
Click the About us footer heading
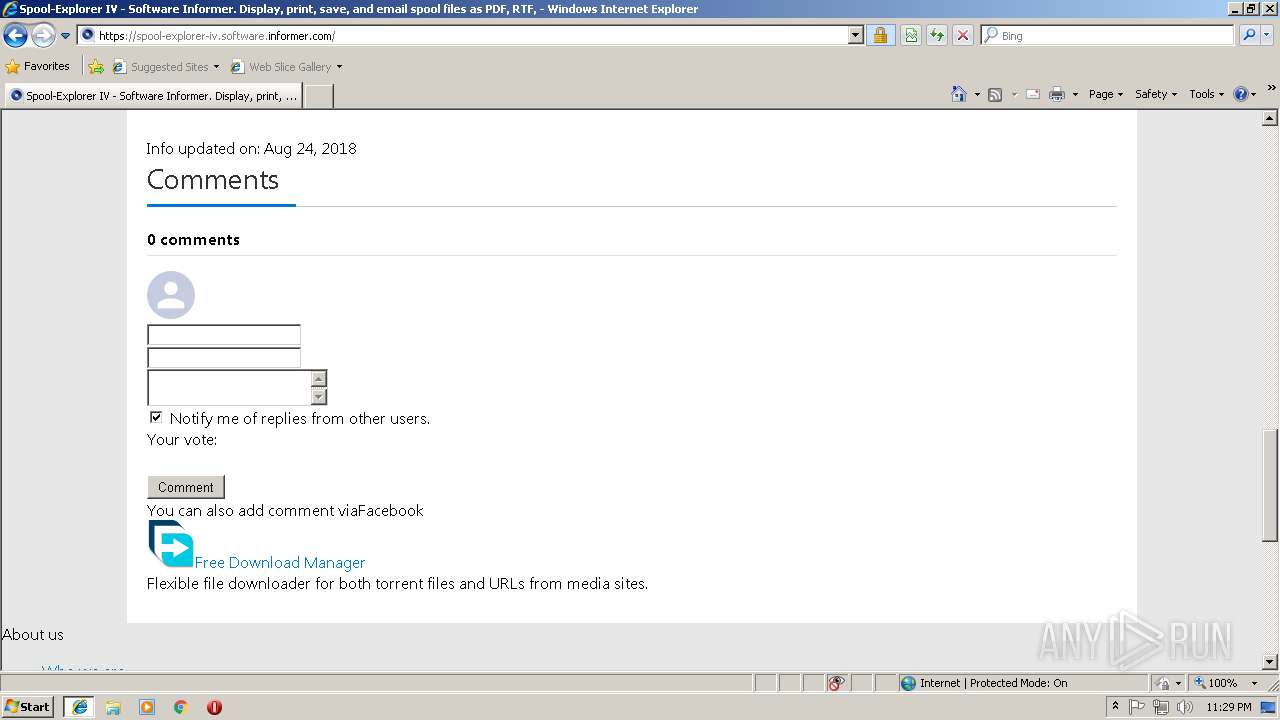[x=33, y=634]
